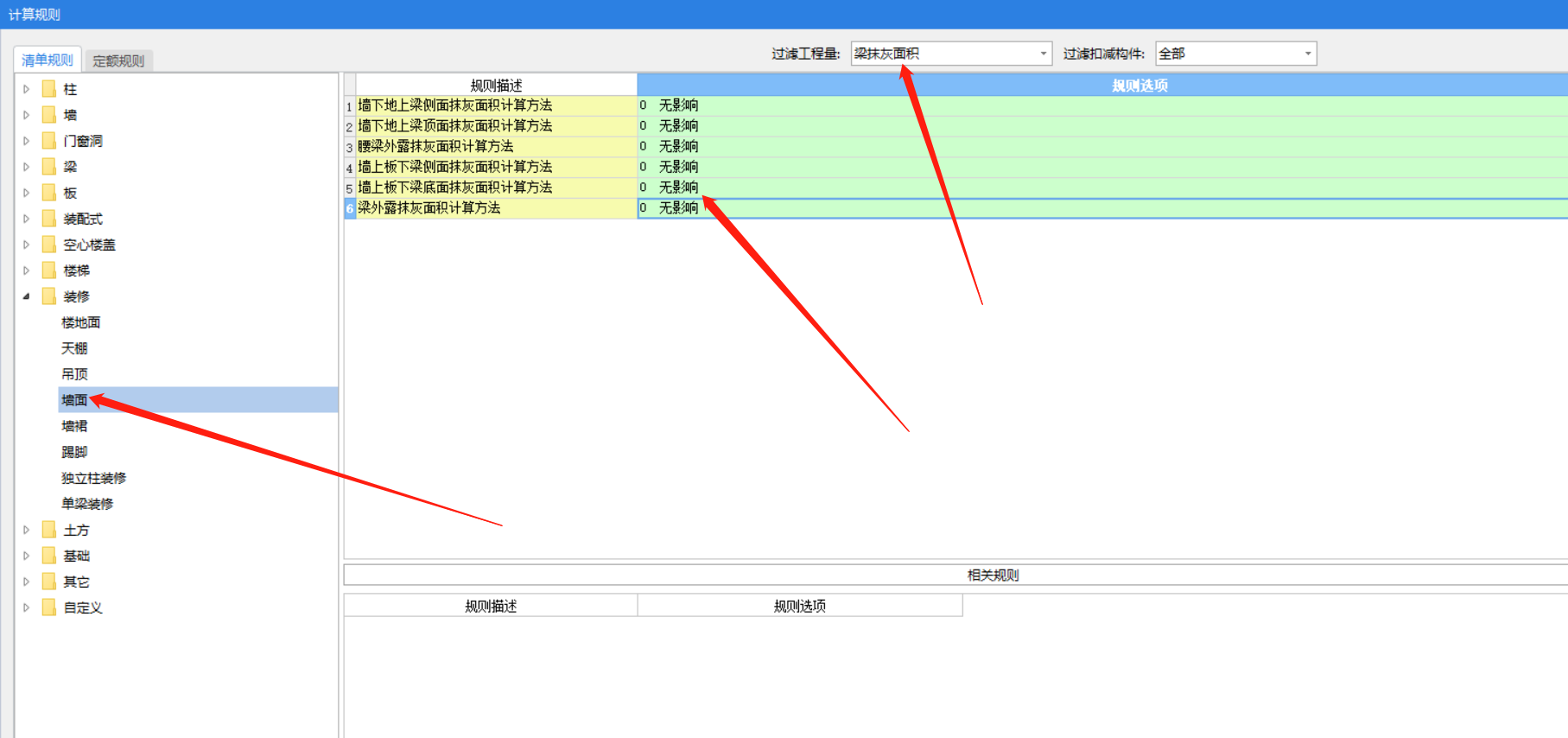Click the 其它 folder icon

point(49,582)
